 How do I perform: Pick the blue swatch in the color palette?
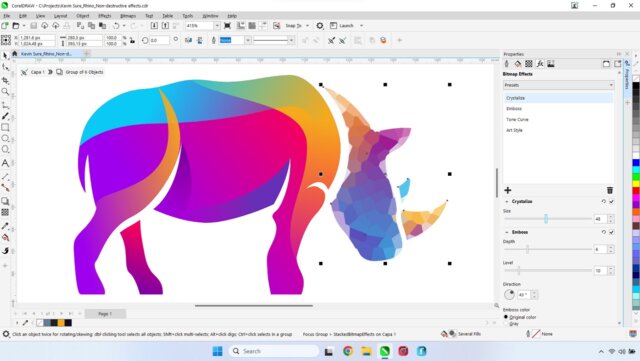click(636, 163)
